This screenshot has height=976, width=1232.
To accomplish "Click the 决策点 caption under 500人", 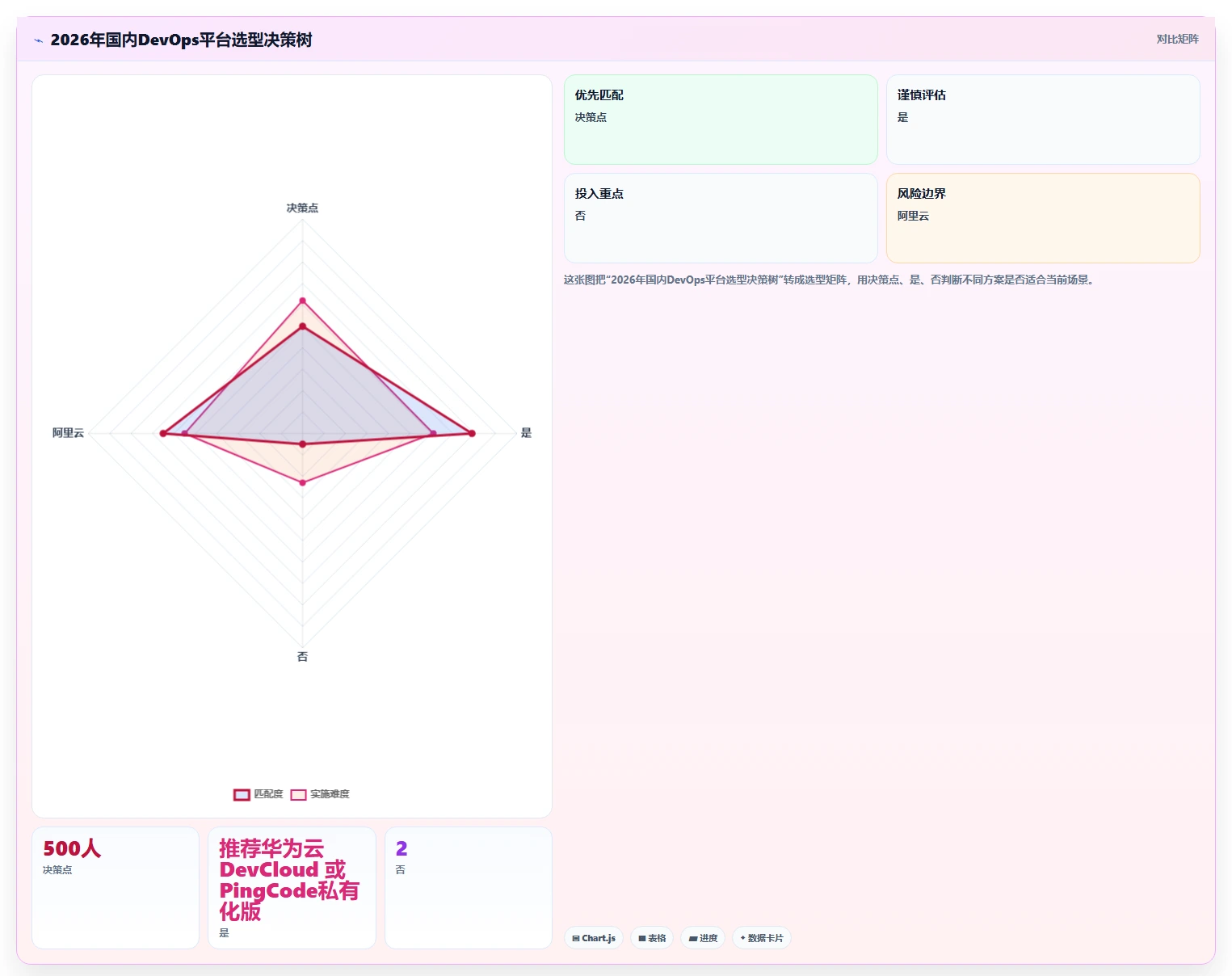I will pyautogui.click(x=57, y=870).
